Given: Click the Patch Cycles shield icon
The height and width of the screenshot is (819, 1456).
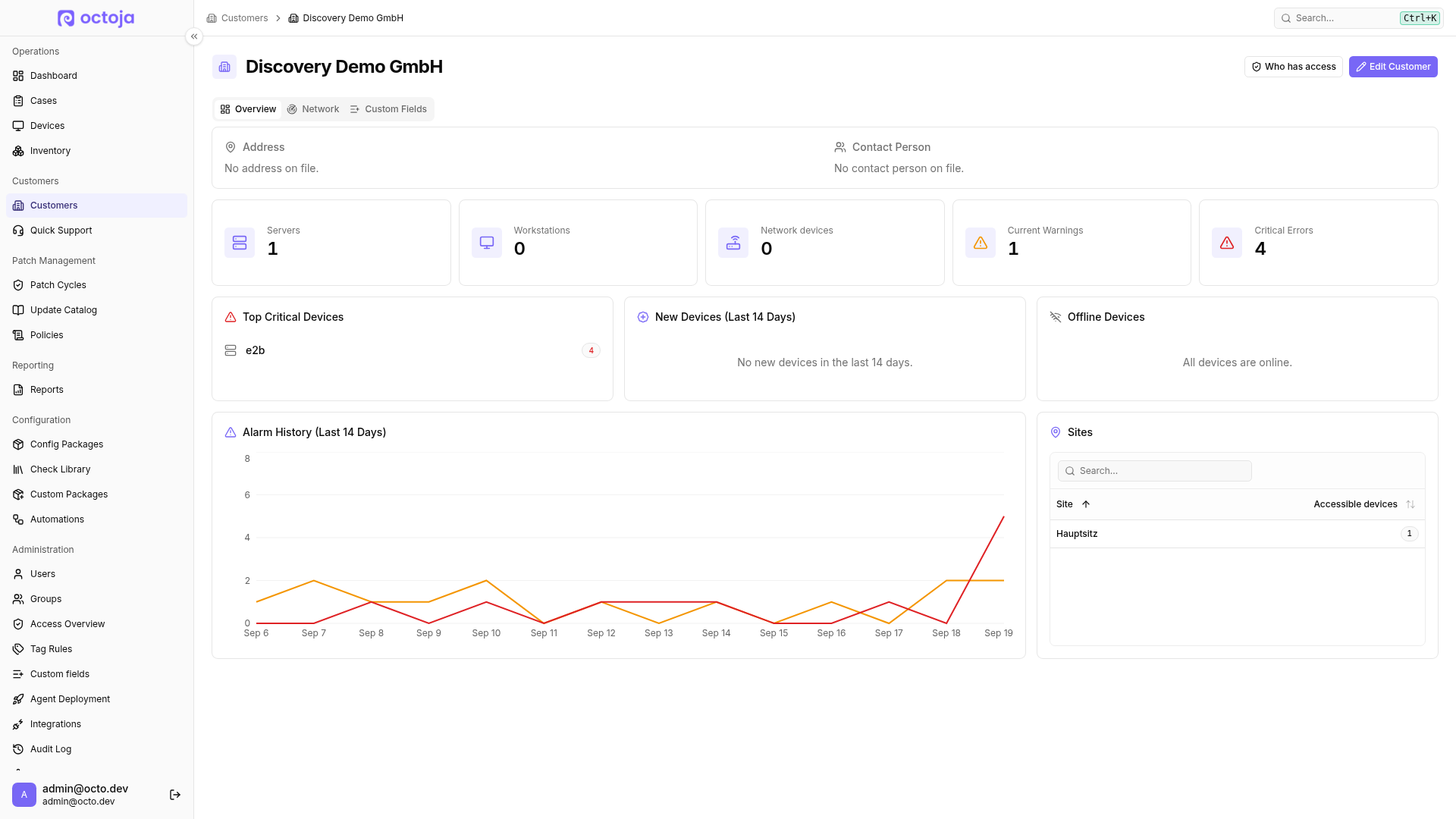Looking at the screenshot, I should tap(18, 285).
